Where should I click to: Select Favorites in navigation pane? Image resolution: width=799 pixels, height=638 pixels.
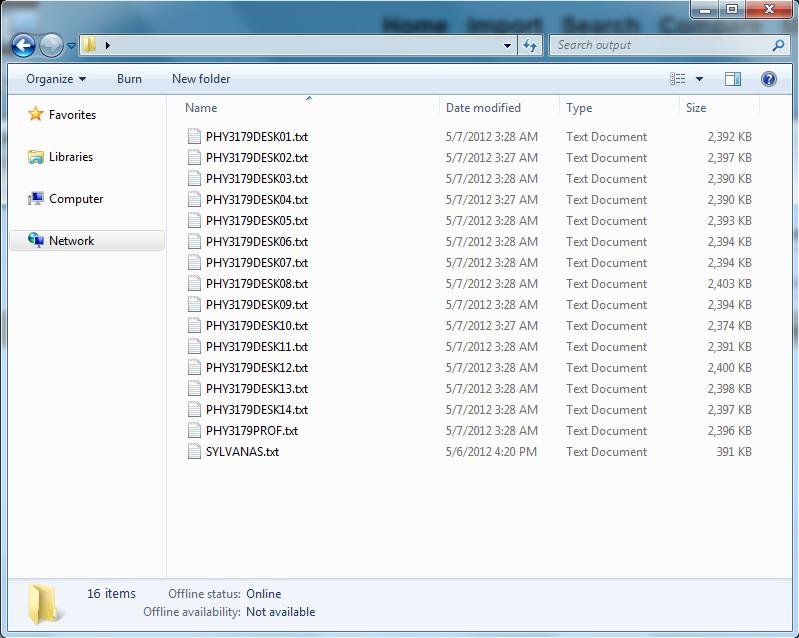pyautogui.click(x=62, y=114)
